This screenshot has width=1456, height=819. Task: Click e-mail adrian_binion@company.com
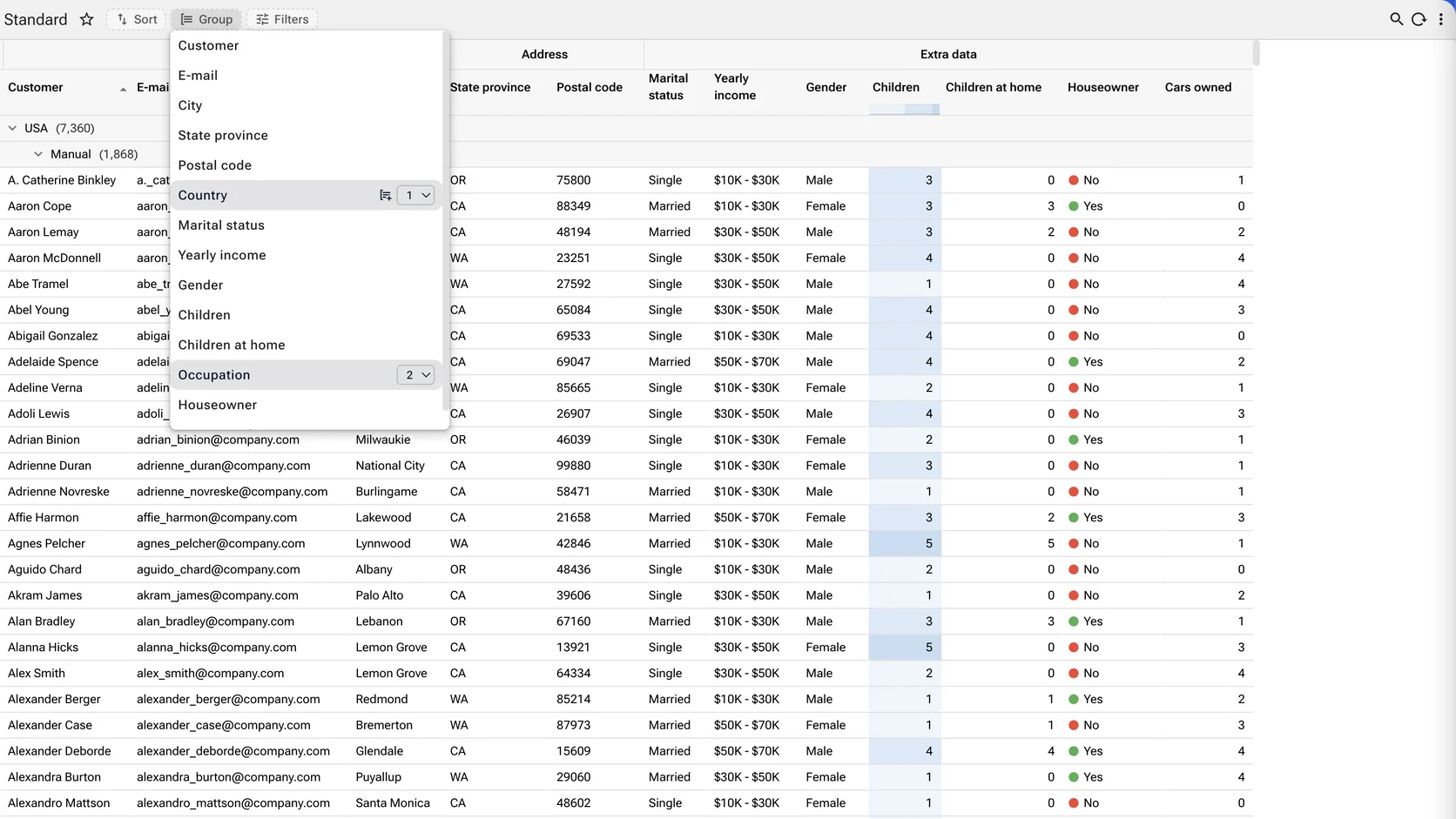coord(218,440)
